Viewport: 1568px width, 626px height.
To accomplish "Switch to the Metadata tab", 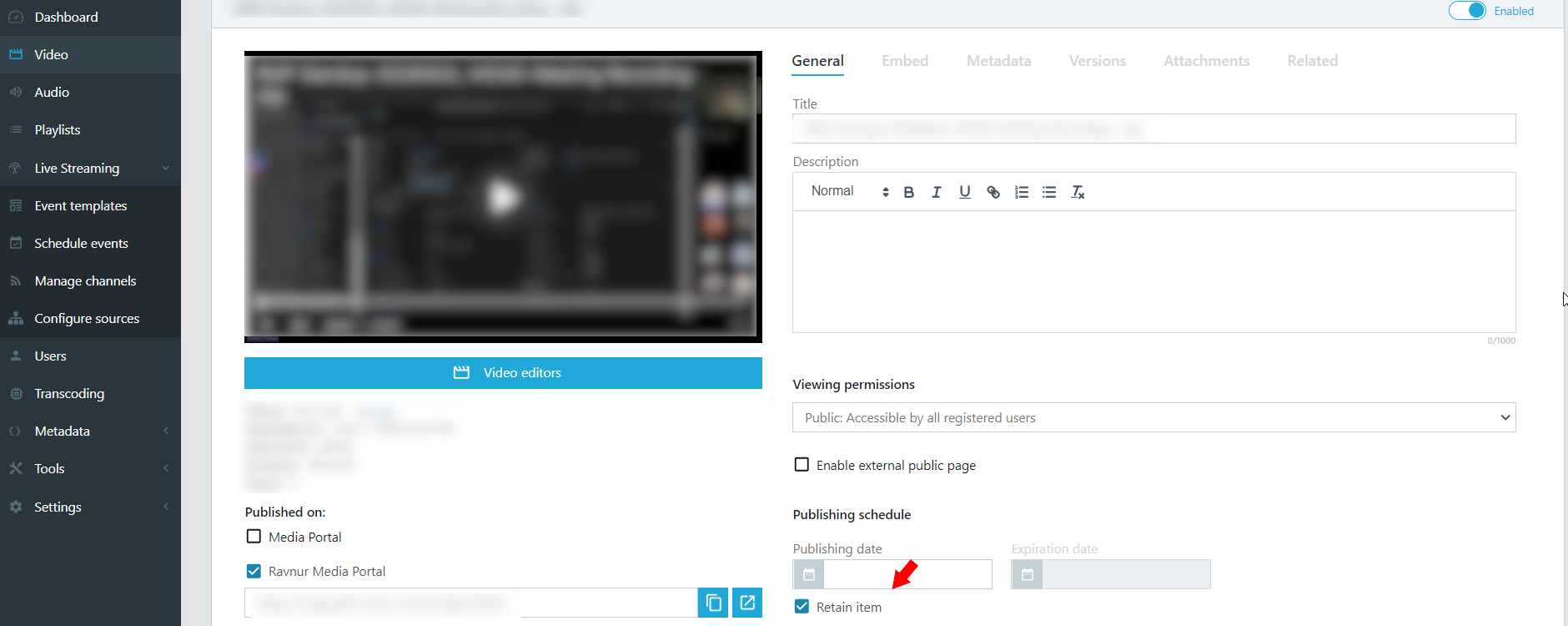I will 998,61.
